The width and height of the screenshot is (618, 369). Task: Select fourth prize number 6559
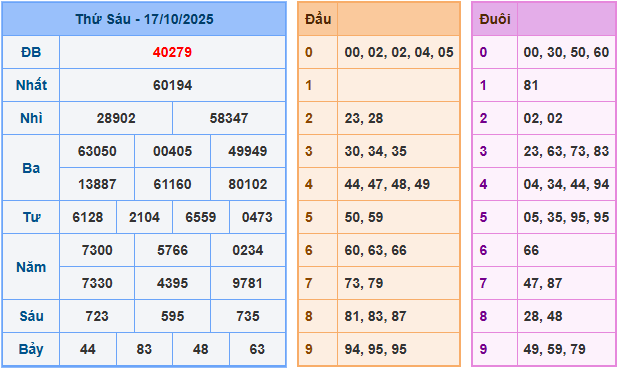[201, 217]
